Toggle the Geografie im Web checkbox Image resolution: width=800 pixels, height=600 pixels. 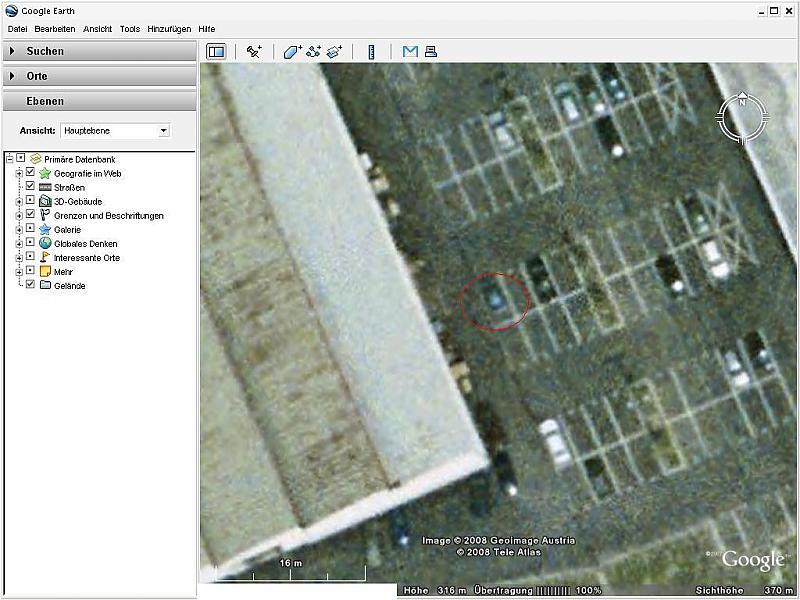click(x=30, y=173)
